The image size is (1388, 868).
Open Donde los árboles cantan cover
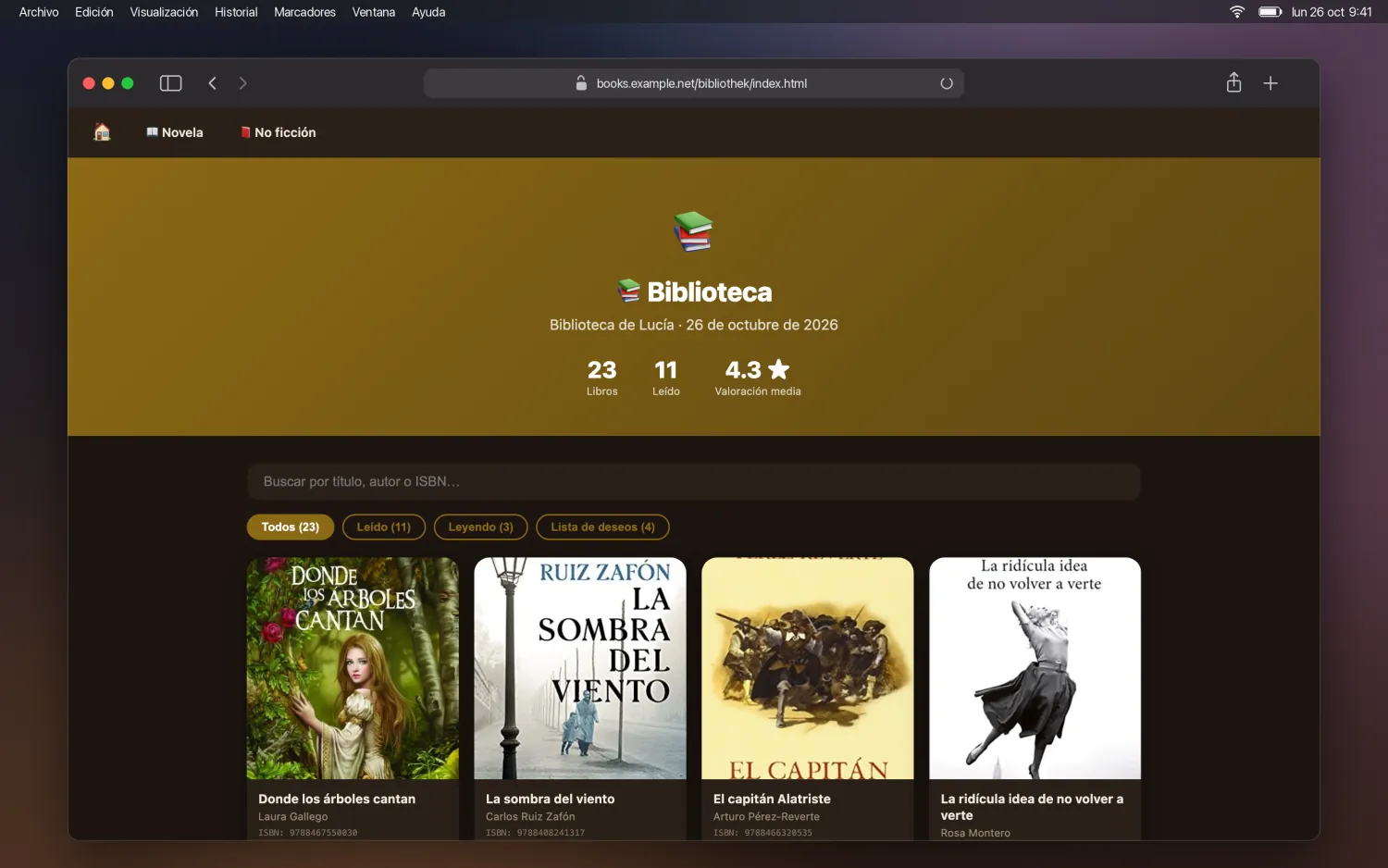tap(353, 668)
